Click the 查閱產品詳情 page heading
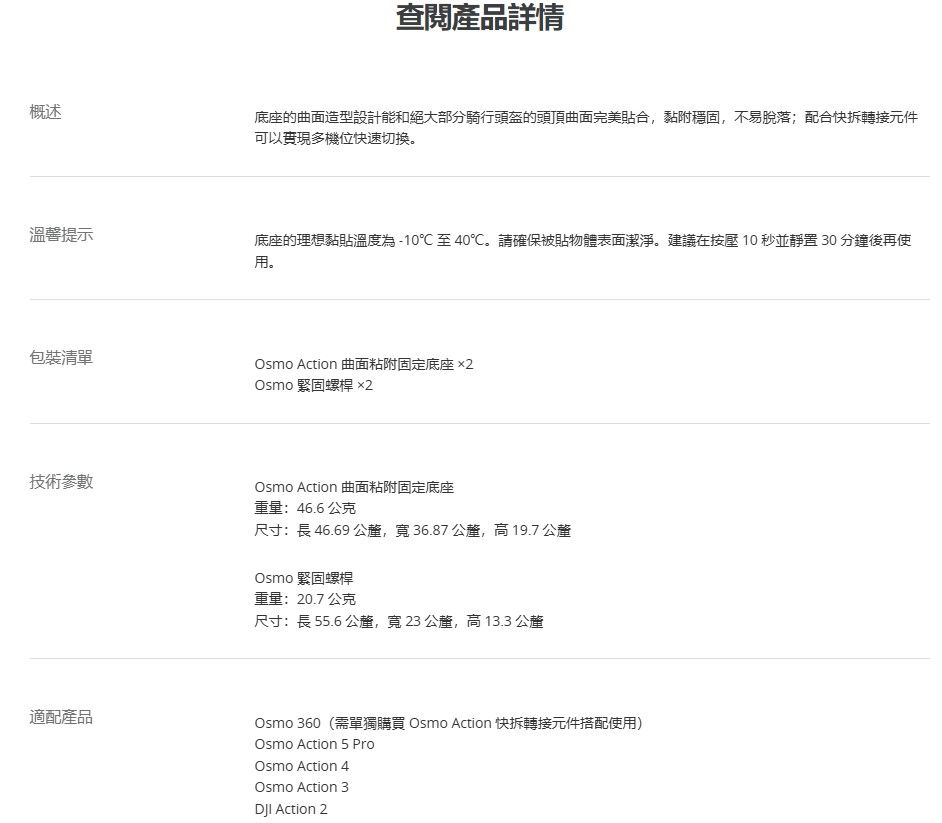Screen dimensions: 942x823 click(479, 19)
